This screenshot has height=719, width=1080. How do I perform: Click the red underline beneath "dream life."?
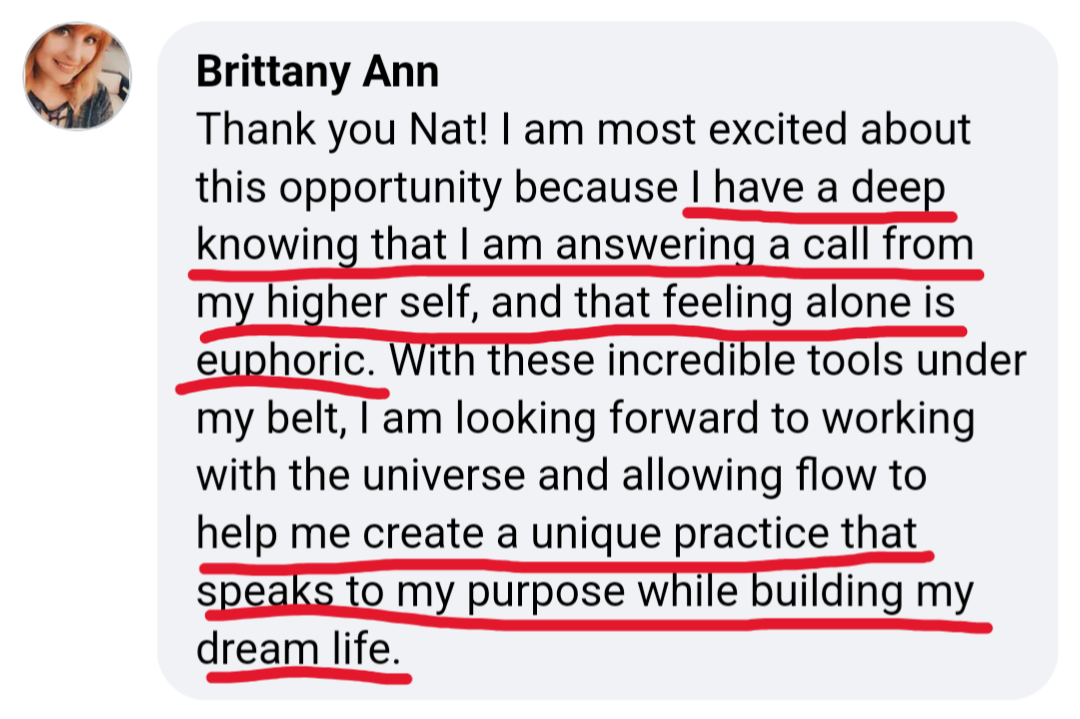[x=309, y=677]
